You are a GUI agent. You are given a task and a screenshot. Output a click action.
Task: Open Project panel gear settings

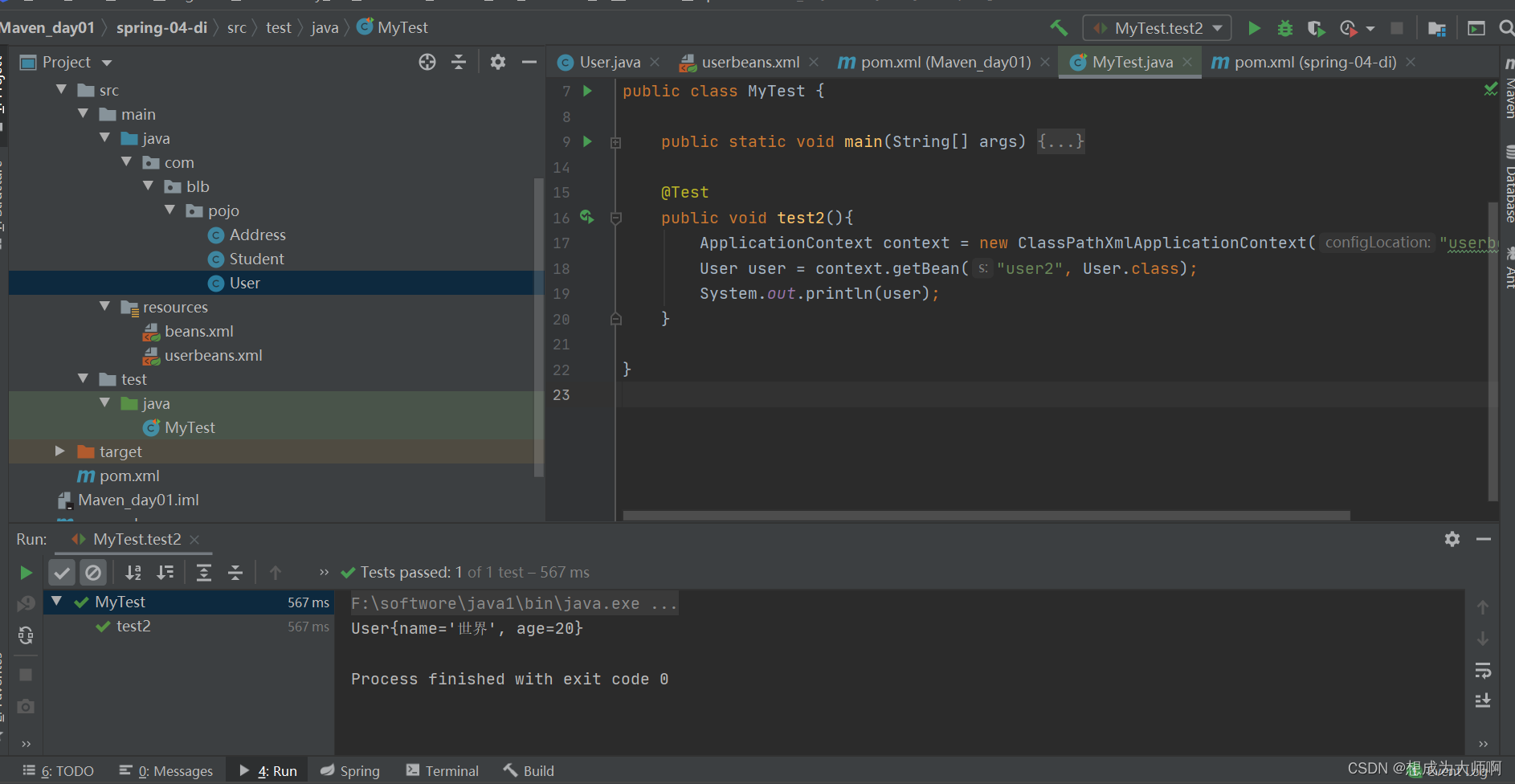[498, 62]
